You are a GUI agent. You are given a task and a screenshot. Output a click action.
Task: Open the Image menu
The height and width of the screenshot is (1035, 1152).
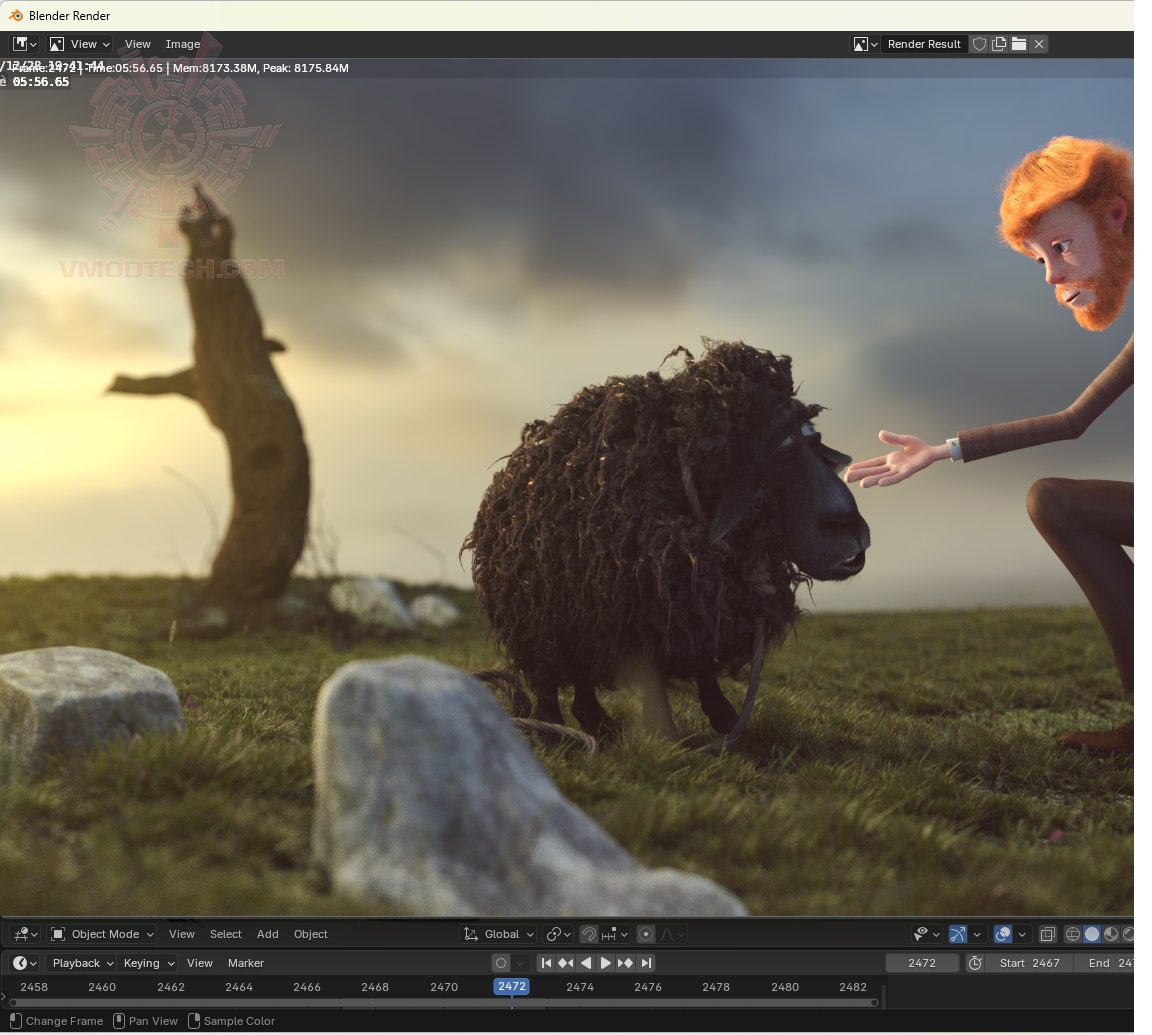coord(183,44)
